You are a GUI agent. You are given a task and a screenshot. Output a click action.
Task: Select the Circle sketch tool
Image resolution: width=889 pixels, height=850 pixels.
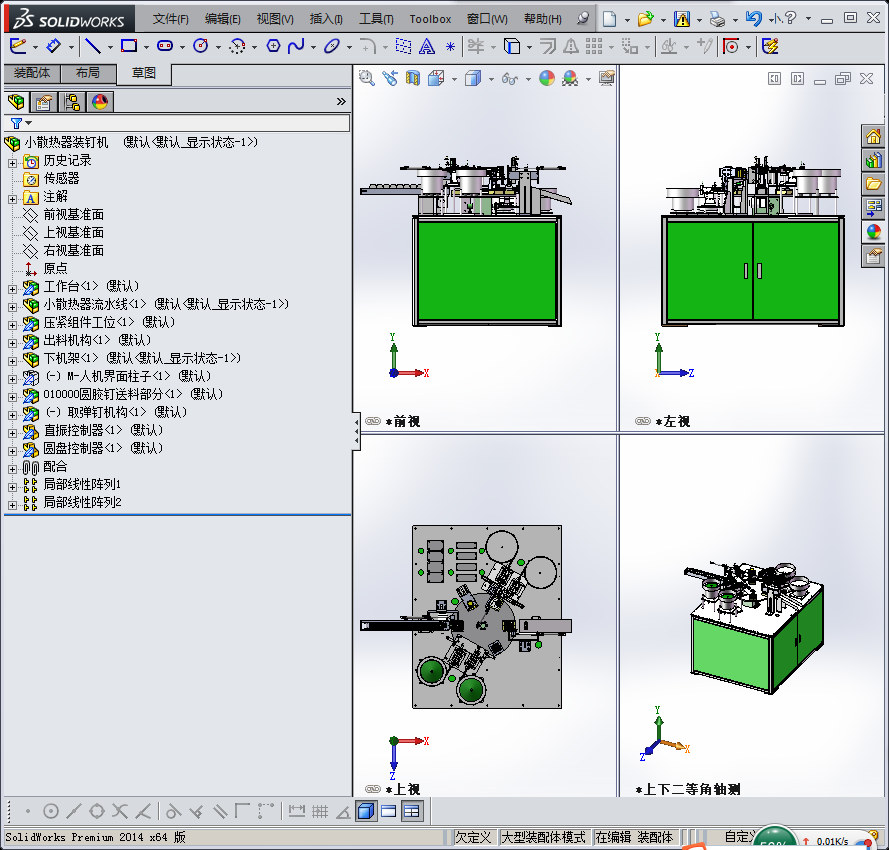(x=201, y=46)
